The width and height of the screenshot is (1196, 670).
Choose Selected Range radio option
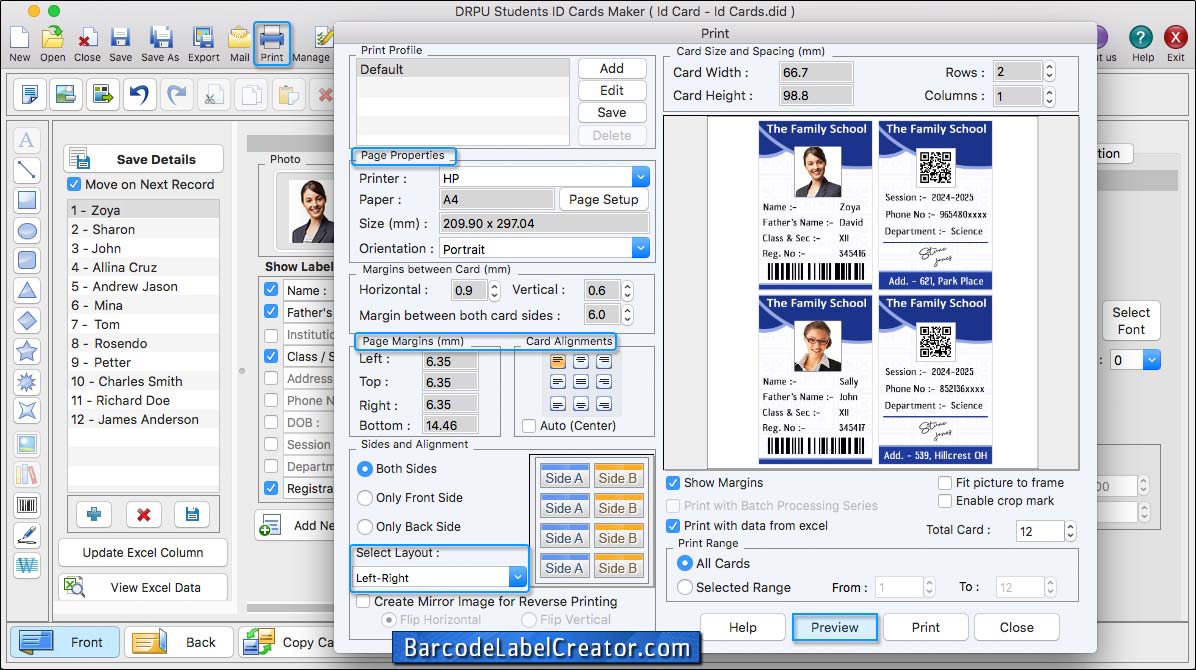(684, 587)
